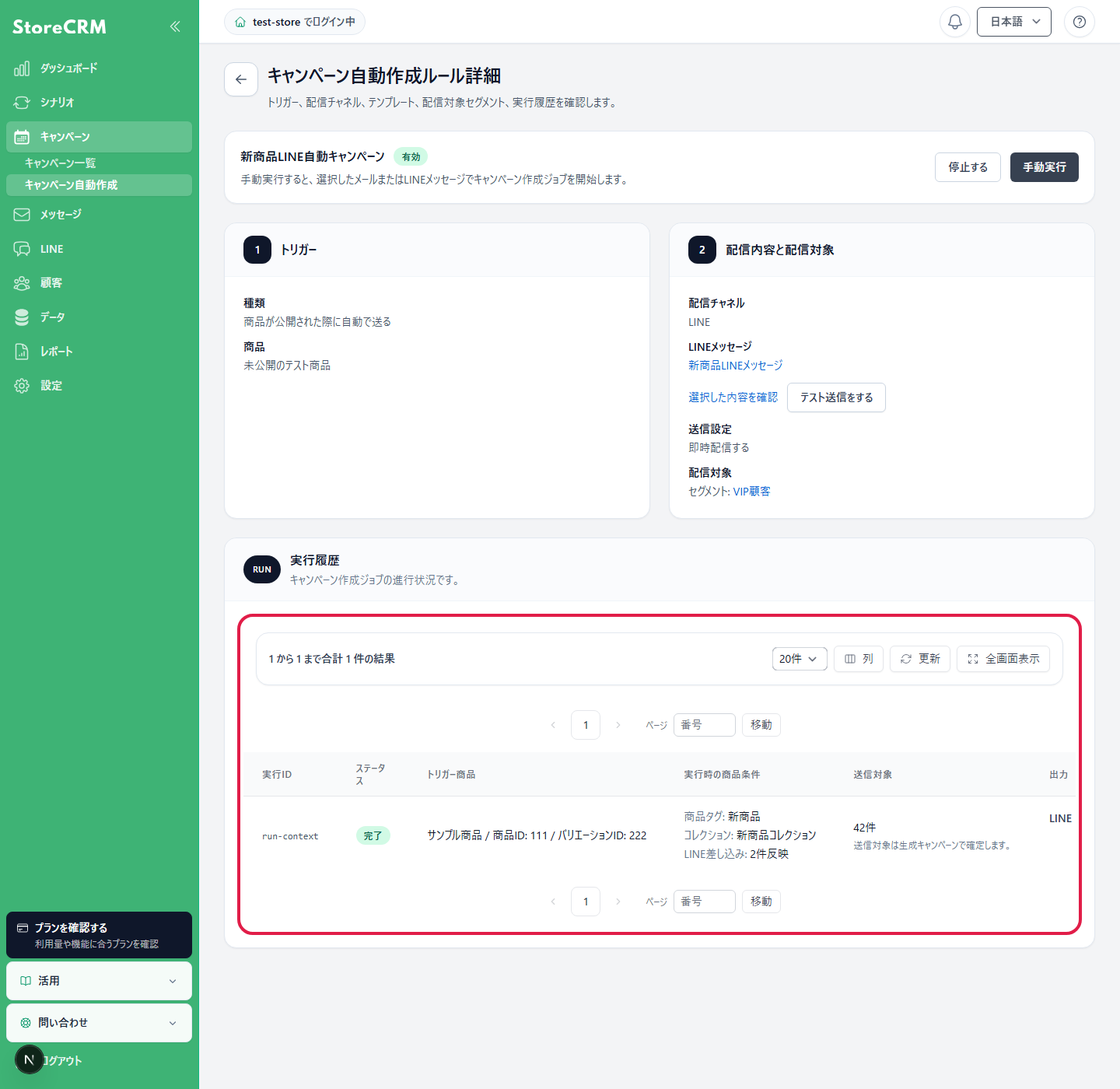Click the プランを確認する banner
This screenshot has width=1120, height=1089.
coord(99,935)
